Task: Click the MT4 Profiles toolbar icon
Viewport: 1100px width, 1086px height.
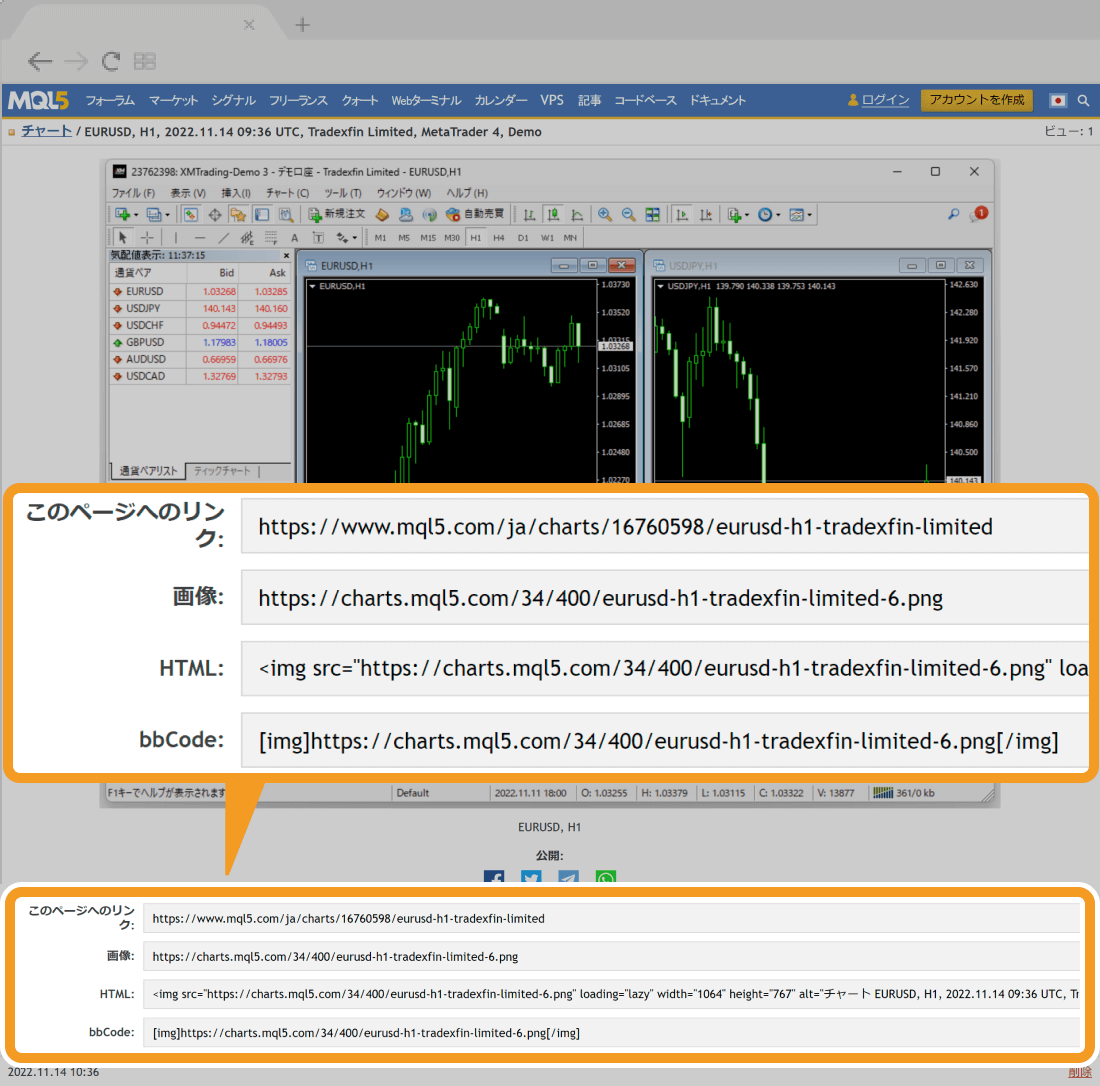Action: click(x=154, y=215)
